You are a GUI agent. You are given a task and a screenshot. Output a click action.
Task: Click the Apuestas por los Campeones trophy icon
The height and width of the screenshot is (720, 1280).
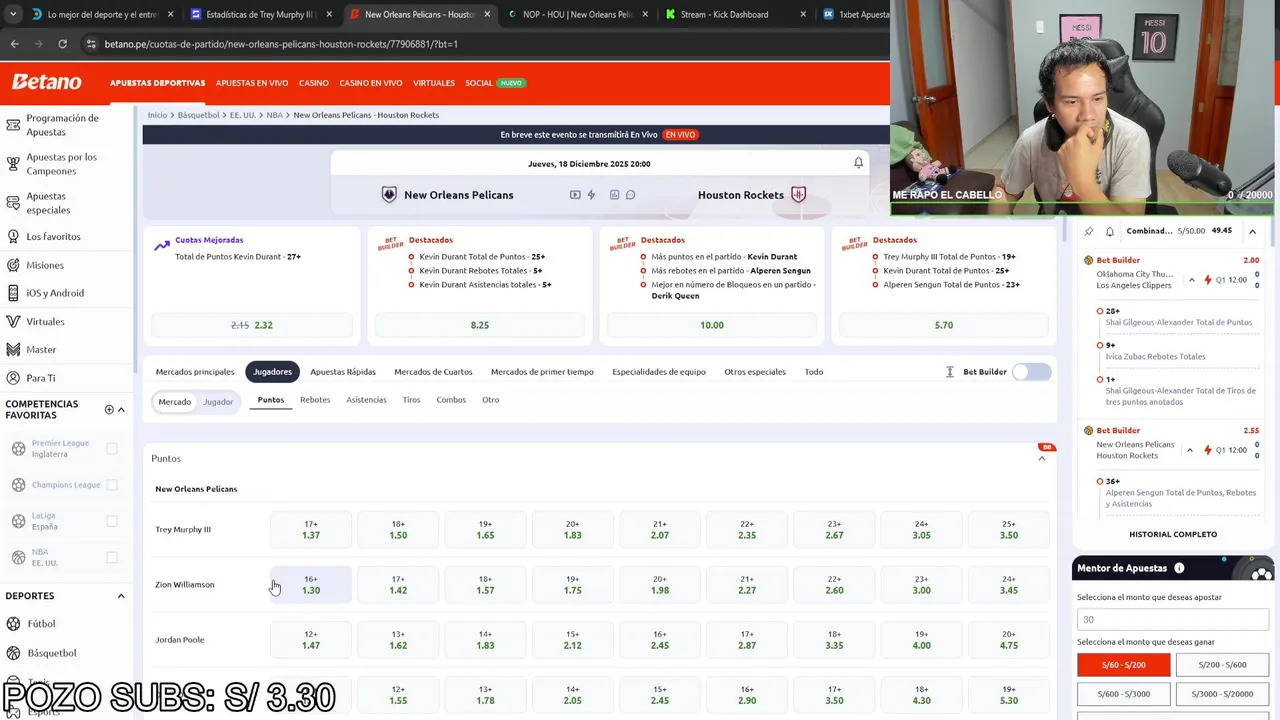click(x=13, y=164)
